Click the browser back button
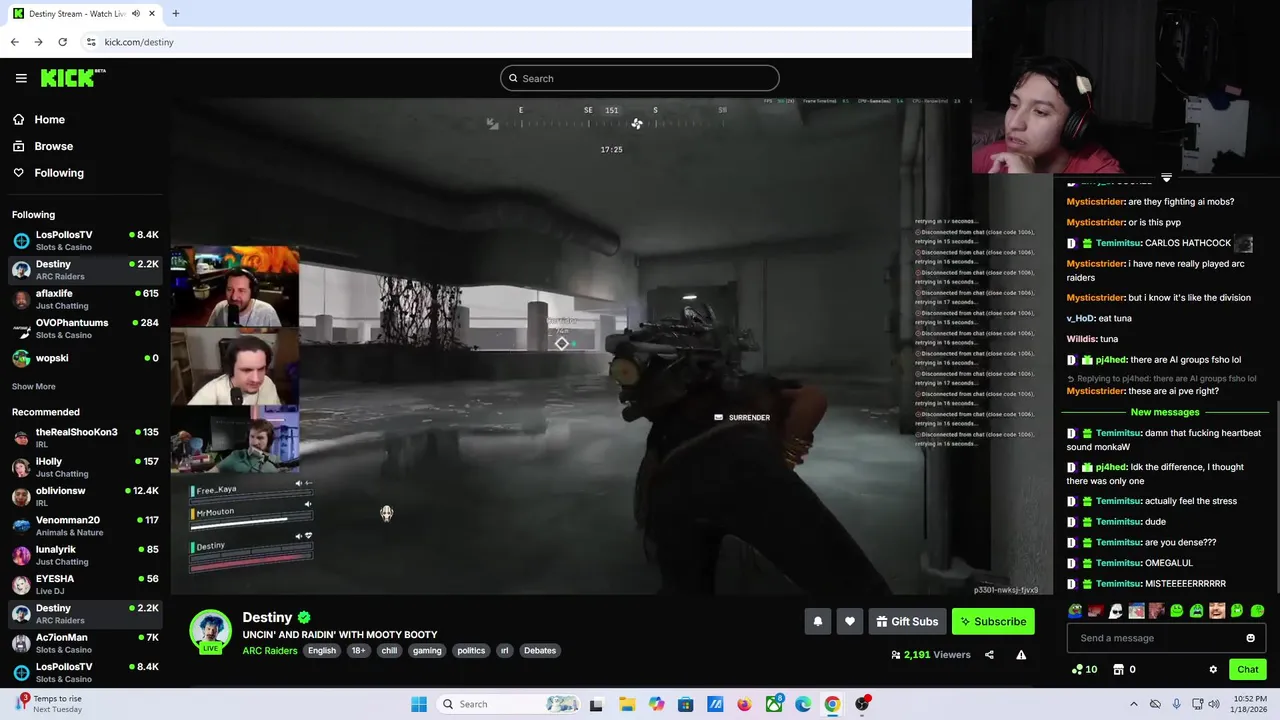The image size is (1280, 720). [14, 42]
